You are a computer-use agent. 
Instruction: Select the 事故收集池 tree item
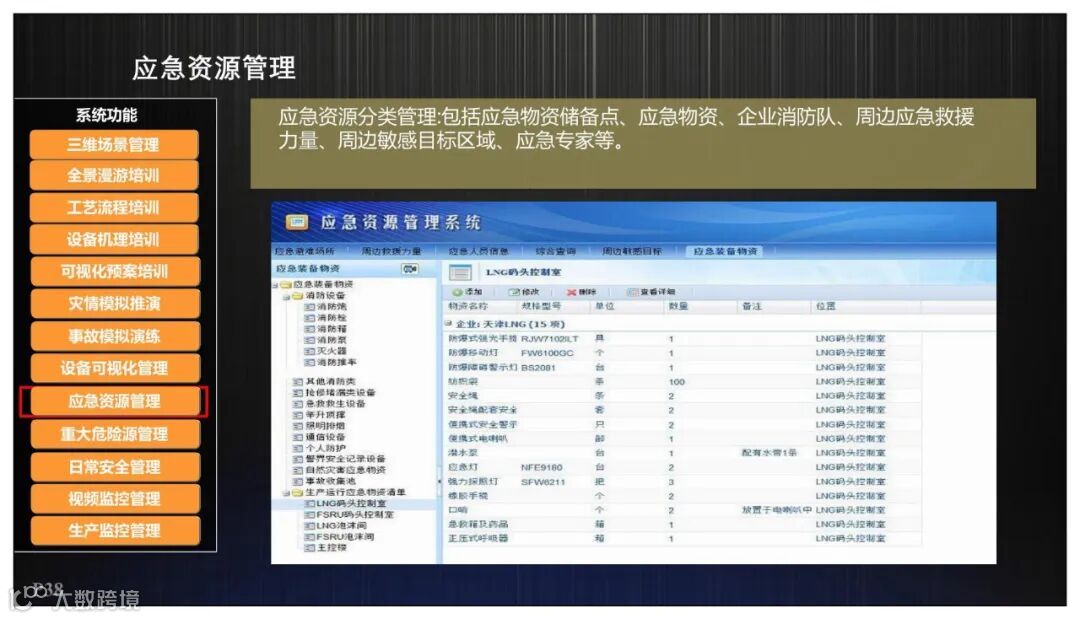click(331, 481)
